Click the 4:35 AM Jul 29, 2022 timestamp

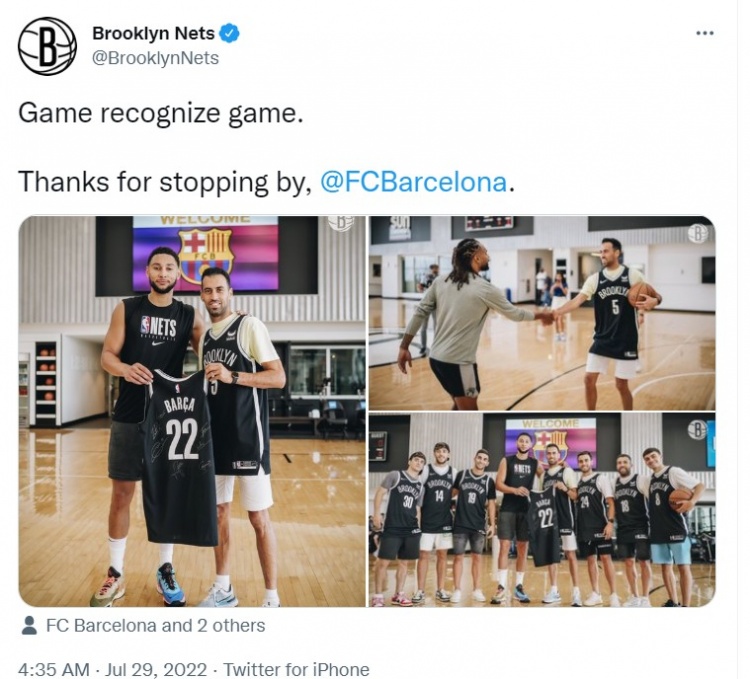pyautogui.click(x=113, y=669)
